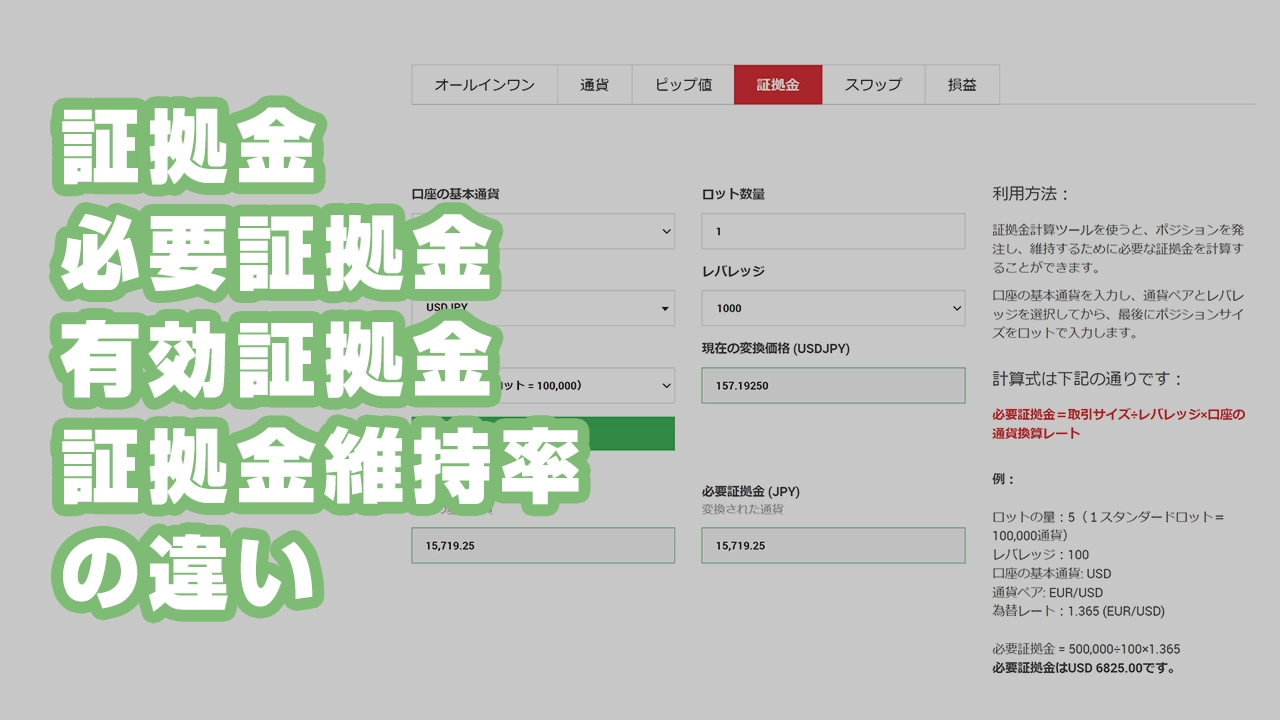This screenshot has height=720, width=1280.
Task: Click the left result box showing 15,719.25
Action: tap(543, 545)
